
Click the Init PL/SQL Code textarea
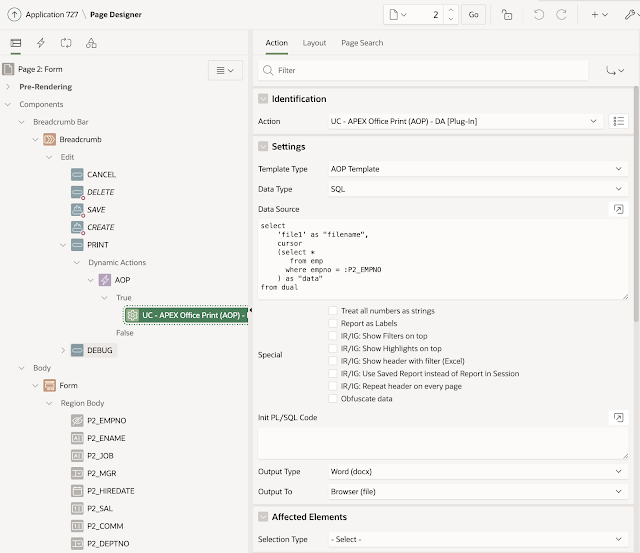[x=443, y=443]
